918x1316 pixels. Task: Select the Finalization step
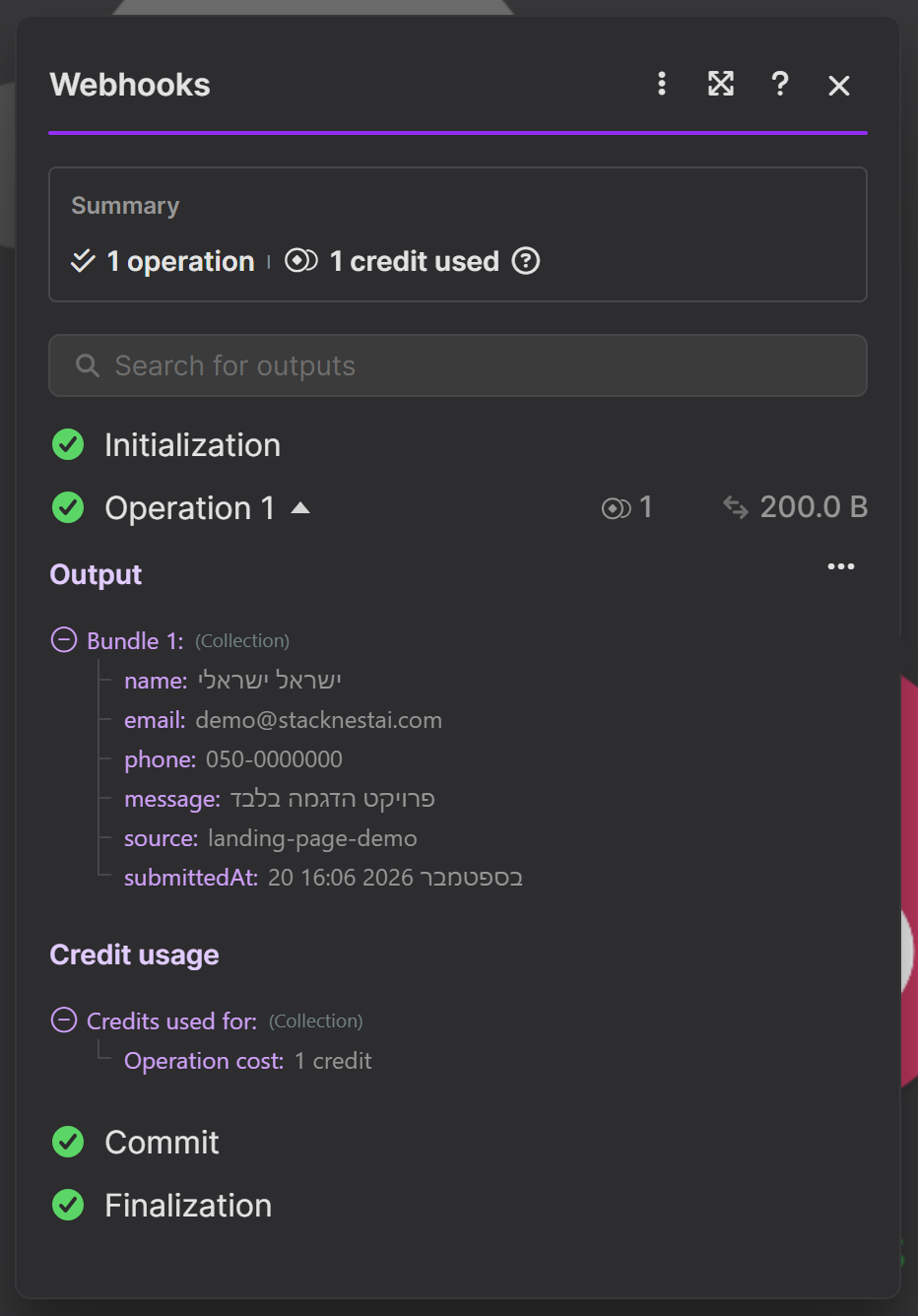coord(188,1206)
